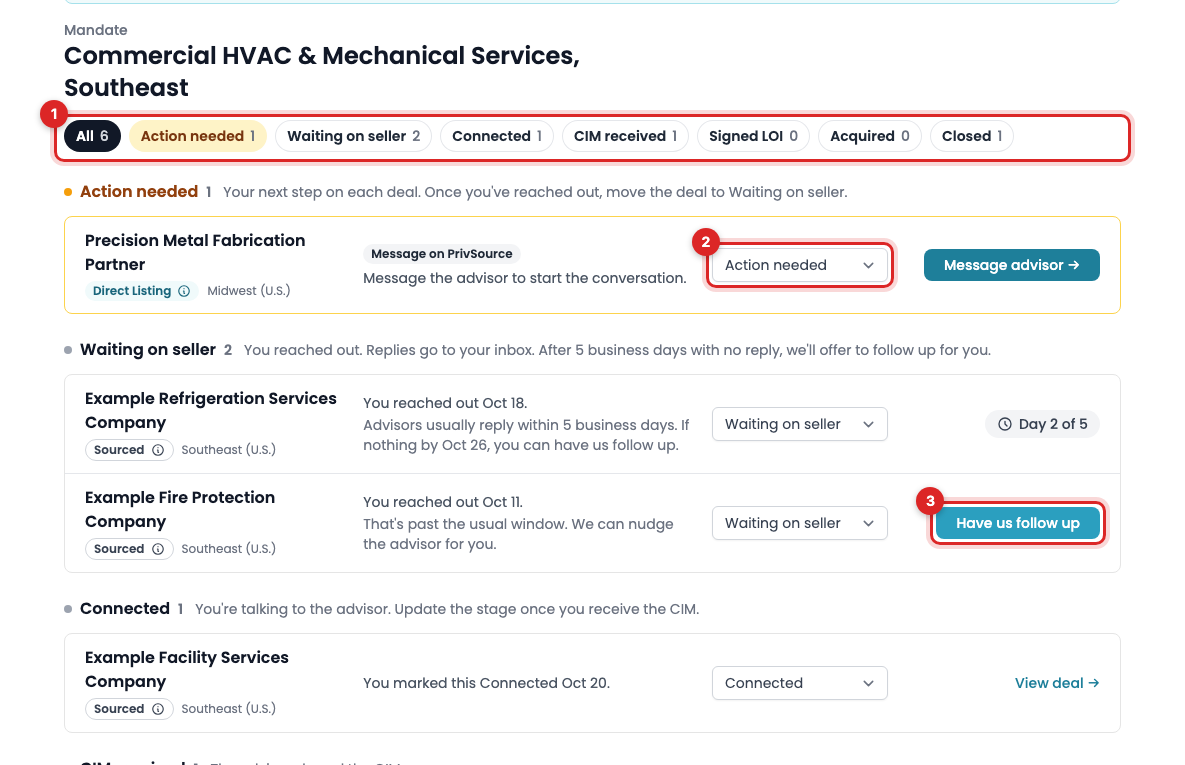The width and height of the screenshot is (1185, 765).
Task: Filter deals by Action needed tab
Action: point(198,136)
